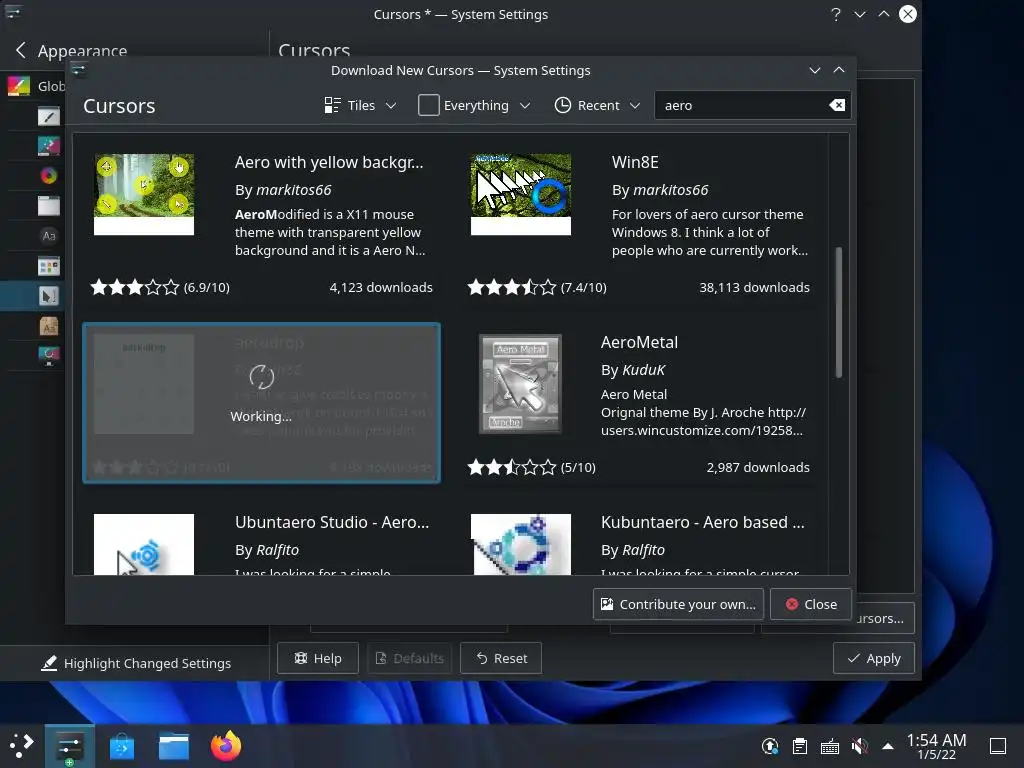Click the Reset button

pos(501,658)
